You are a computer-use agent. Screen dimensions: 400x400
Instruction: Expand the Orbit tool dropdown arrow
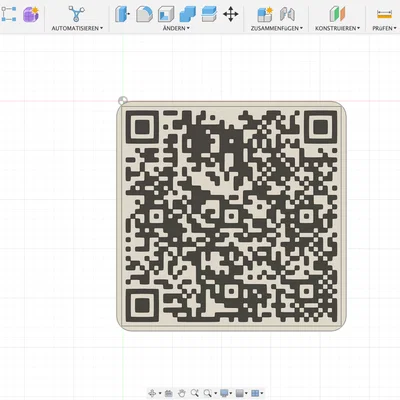(160, 393)
